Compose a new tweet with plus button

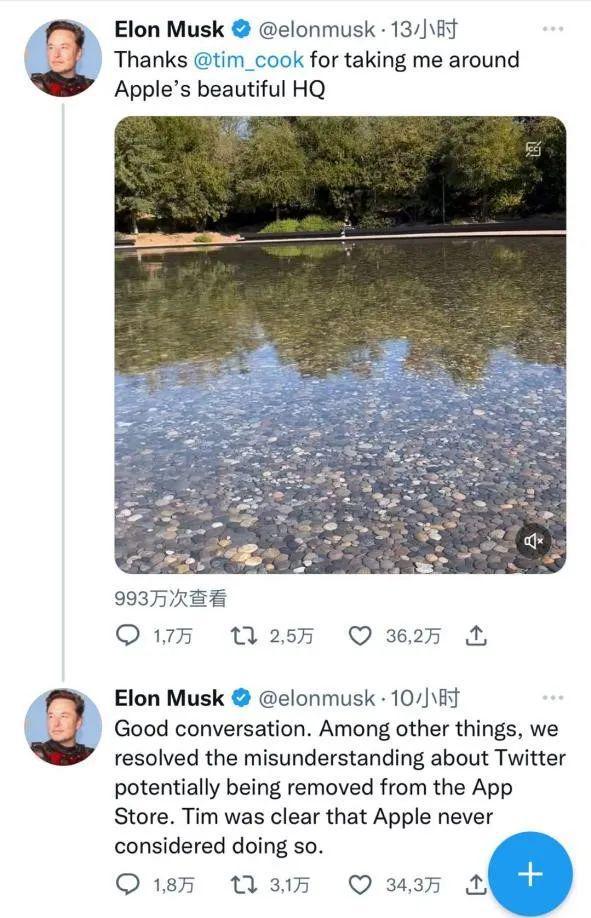(530, 874)
